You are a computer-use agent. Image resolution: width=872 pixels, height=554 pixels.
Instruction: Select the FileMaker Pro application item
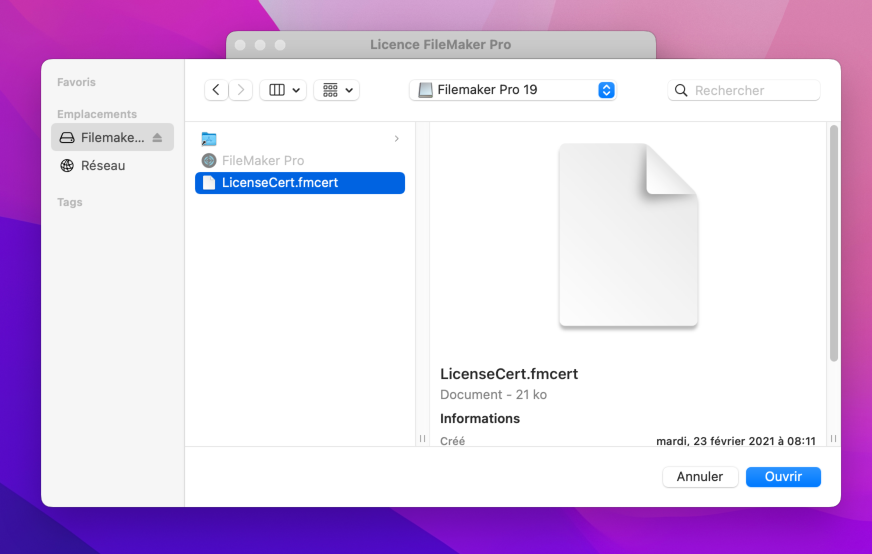point(262,160)
